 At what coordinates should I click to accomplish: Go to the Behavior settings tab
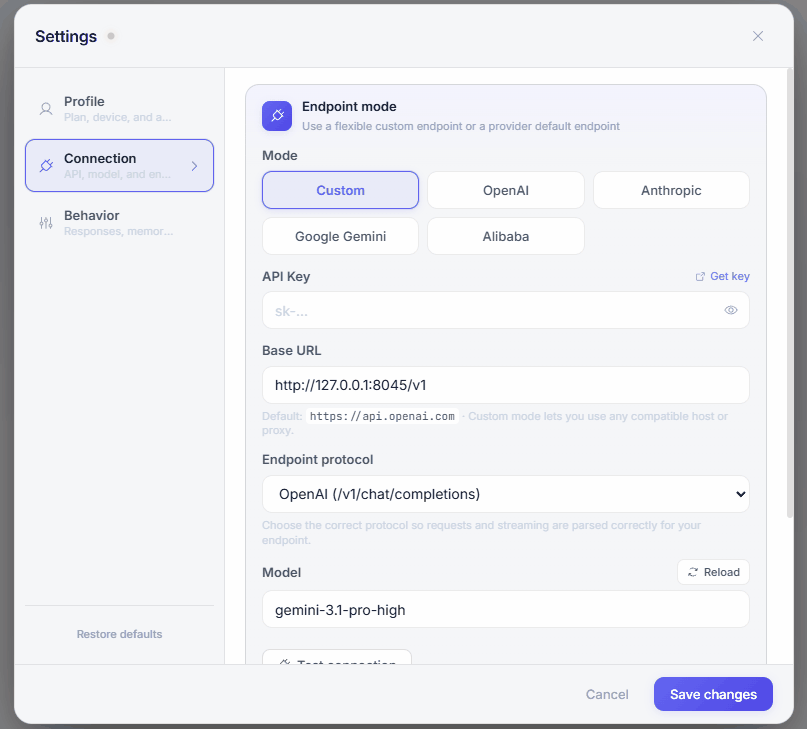(119, 223)
